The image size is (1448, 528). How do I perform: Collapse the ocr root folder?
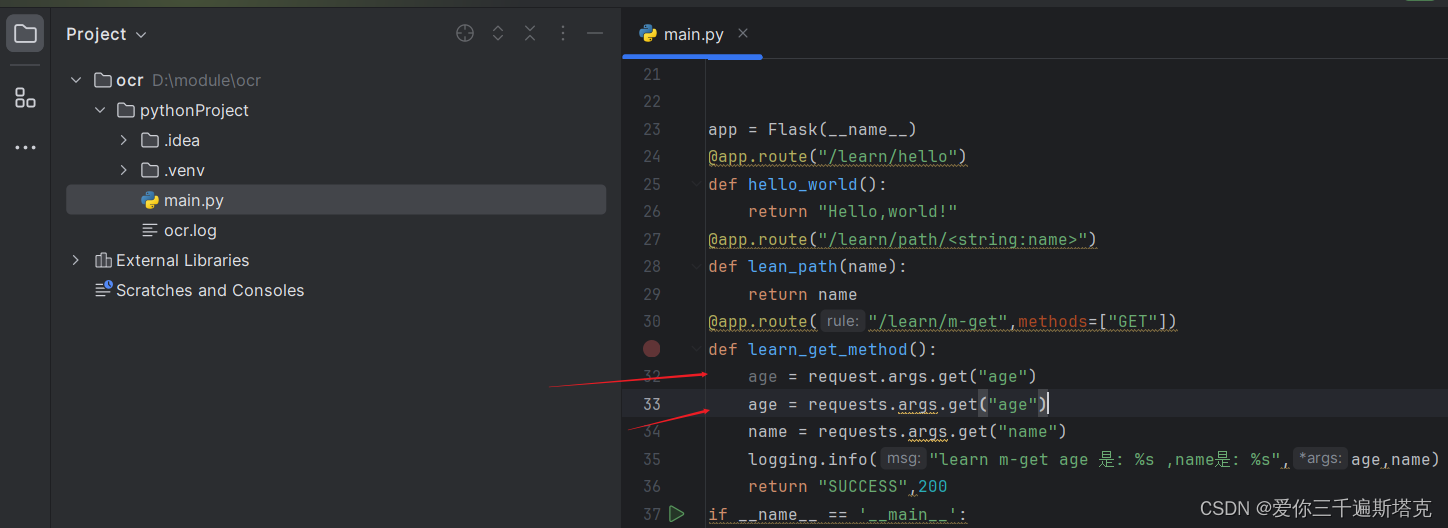[77, 80]
